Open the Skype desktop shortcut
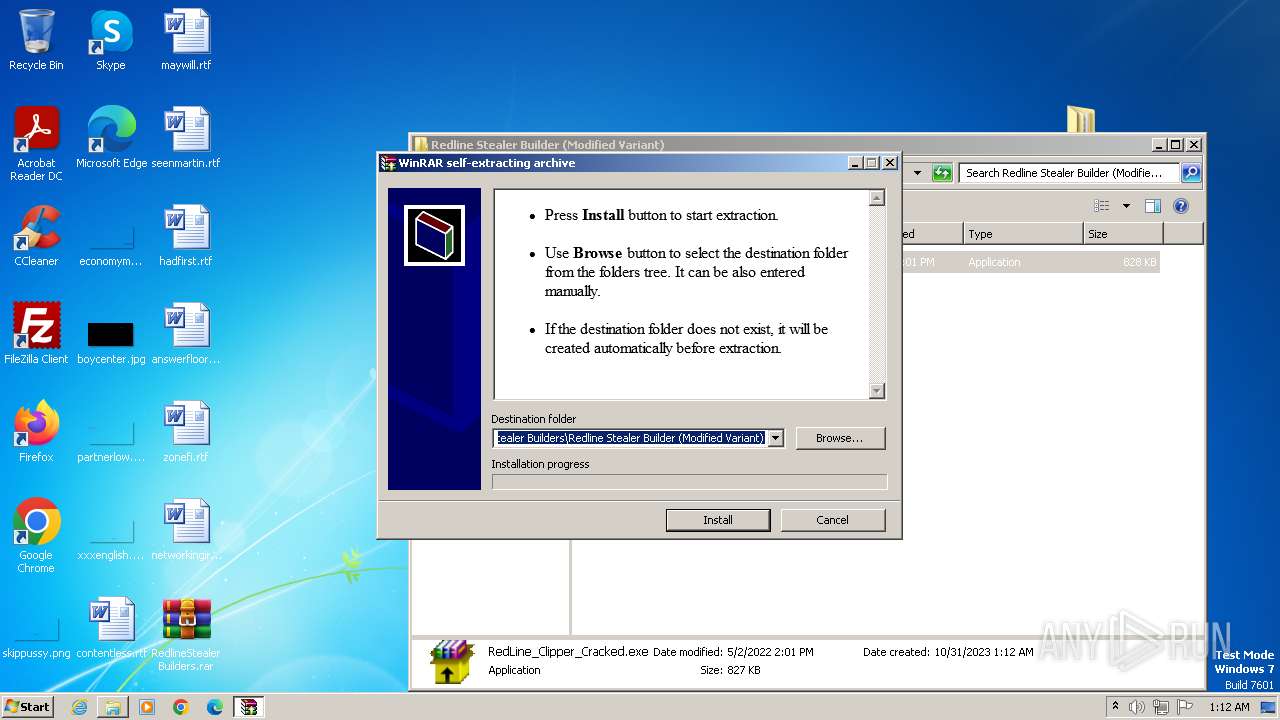The width and height of the screenshot is (1280, 720). [111, 40]
